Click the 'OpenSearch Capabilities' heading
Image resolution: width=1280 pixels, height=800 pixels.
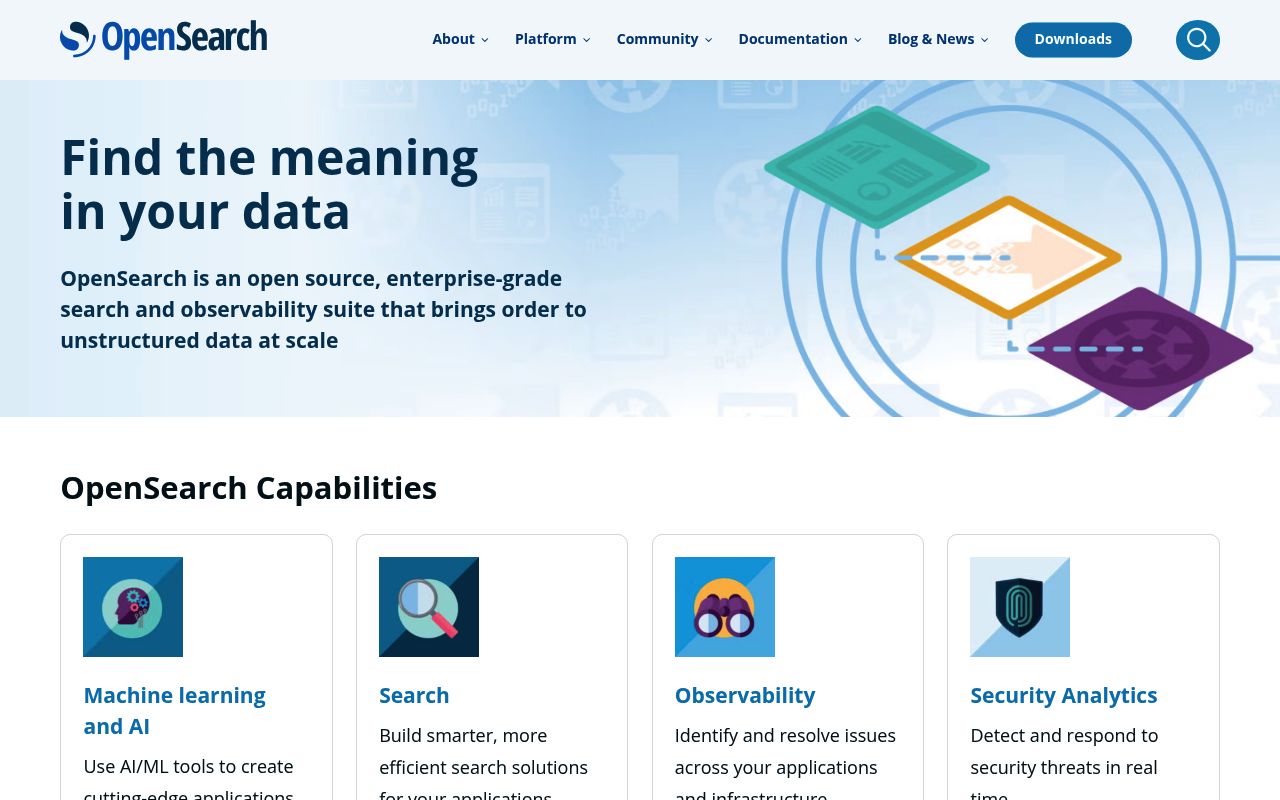click(x=249, y=488)
